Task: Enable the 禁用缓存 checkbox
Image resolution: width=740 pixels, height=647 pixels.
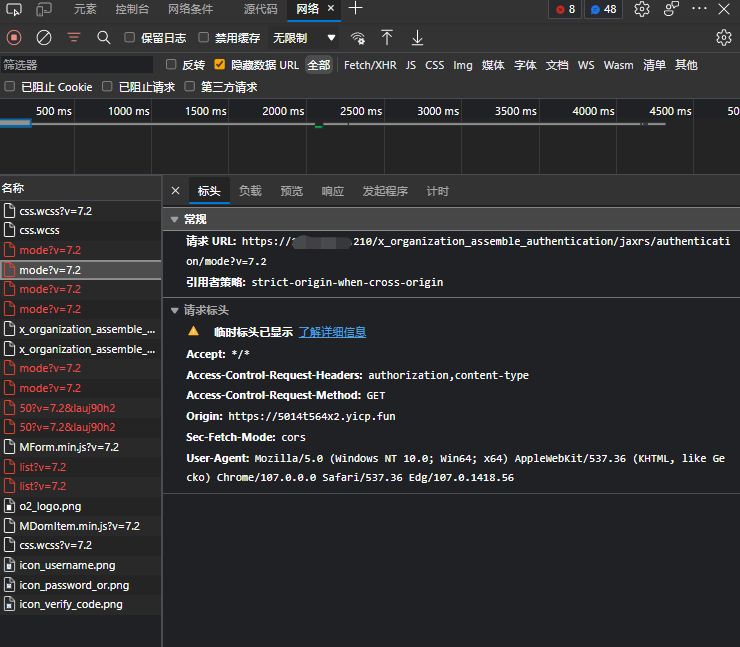Action: pos(204,38)
